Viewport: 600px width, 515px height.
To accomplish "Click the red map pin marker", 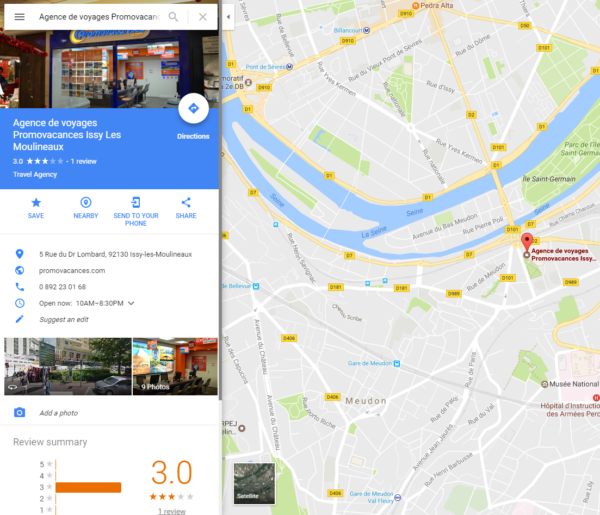I will [527, 243].
